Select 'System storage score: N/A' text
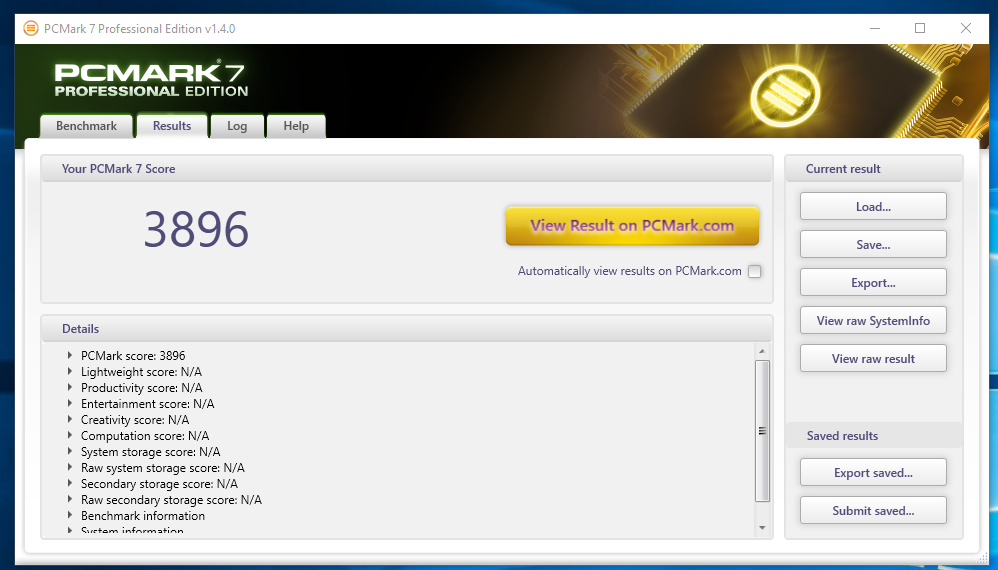 (x=151, y=452)
